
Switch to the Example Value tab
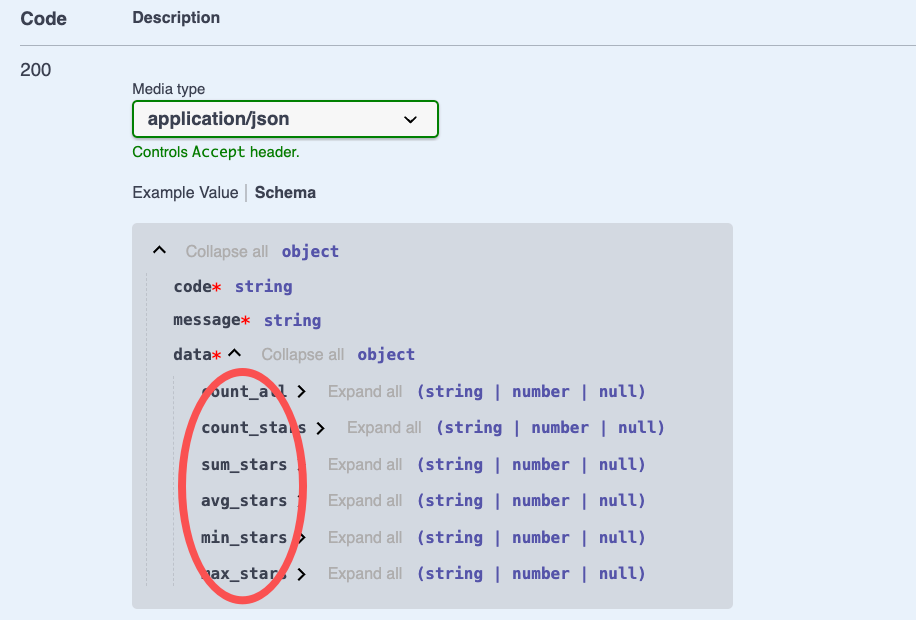click(x=185, y=192)
